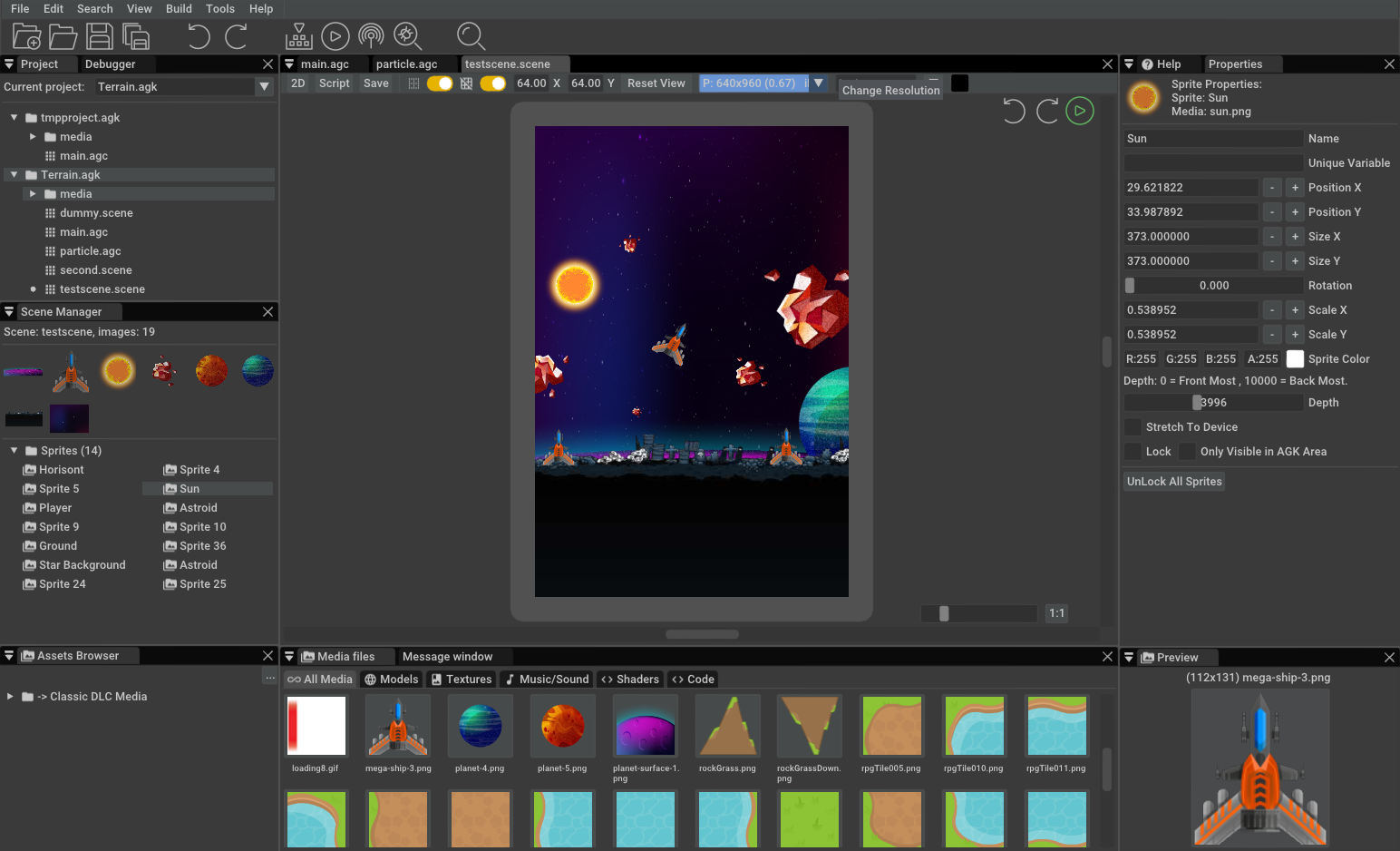Click the Script button in scene toolbar

coord(335,83)
